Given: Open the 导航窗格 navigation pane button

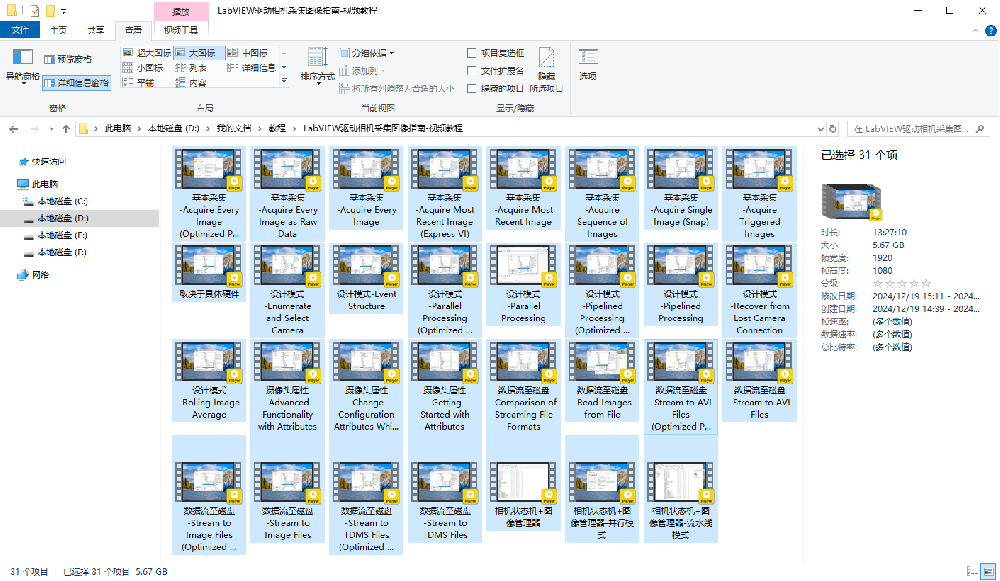Looking at the screenshot, I should 22,66.
